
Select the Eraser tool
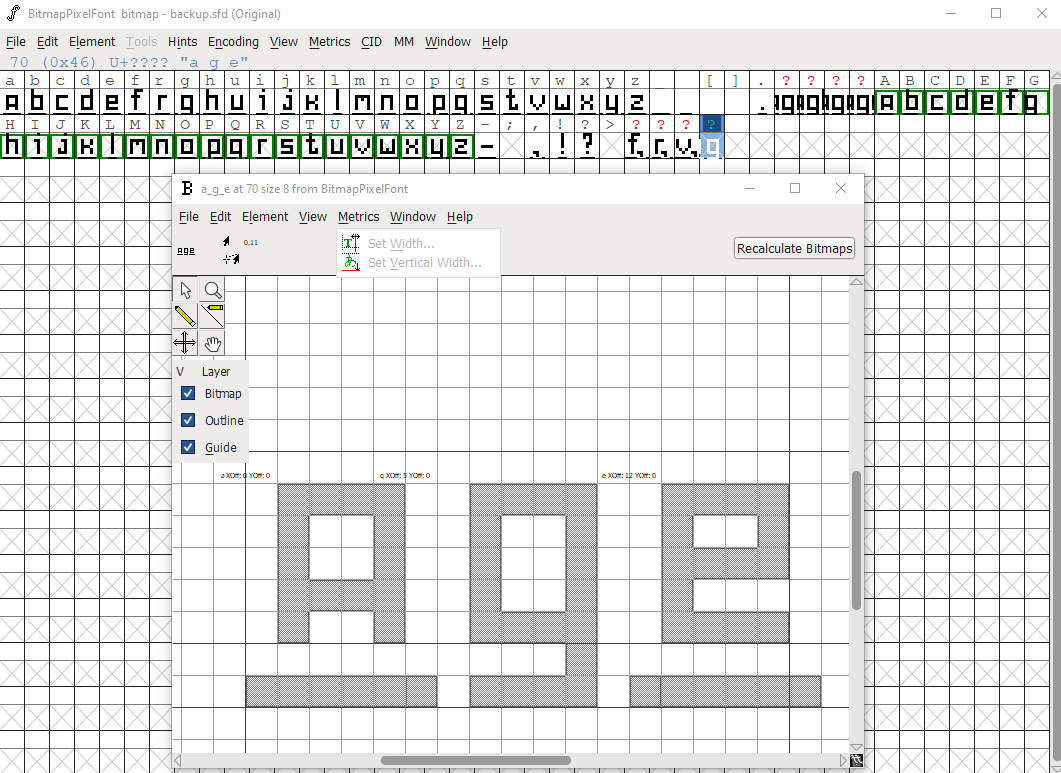[212, 315]
